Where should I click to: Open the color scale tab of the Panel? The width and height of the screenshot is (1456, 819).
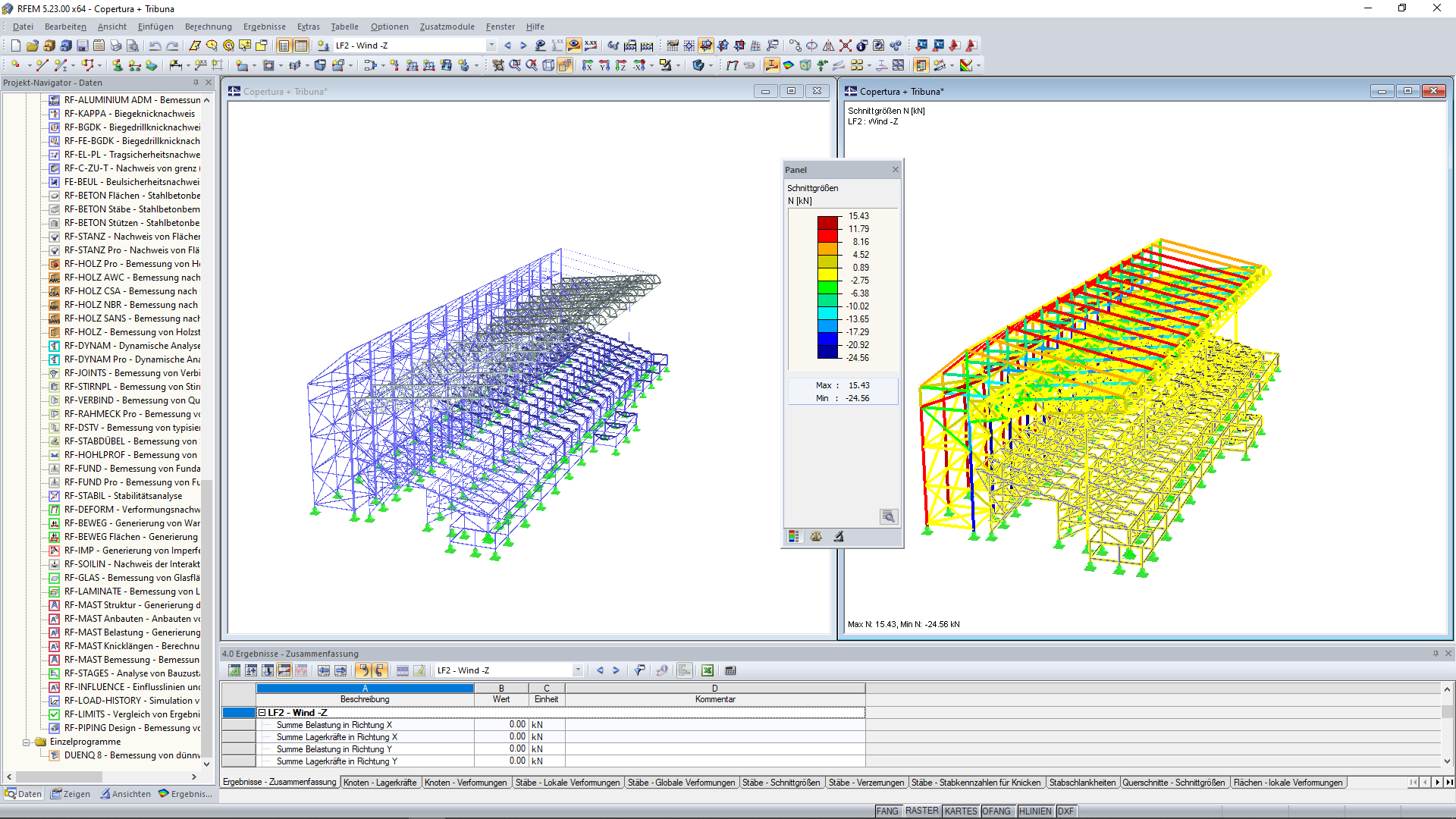pos(794,536)
